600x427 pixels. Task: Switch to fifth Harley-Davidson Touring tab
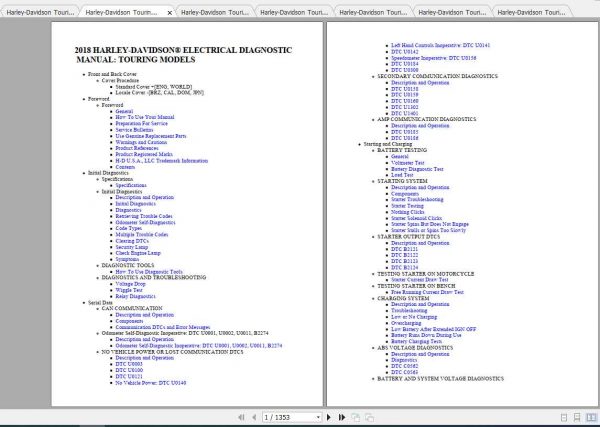coord(373,12)
